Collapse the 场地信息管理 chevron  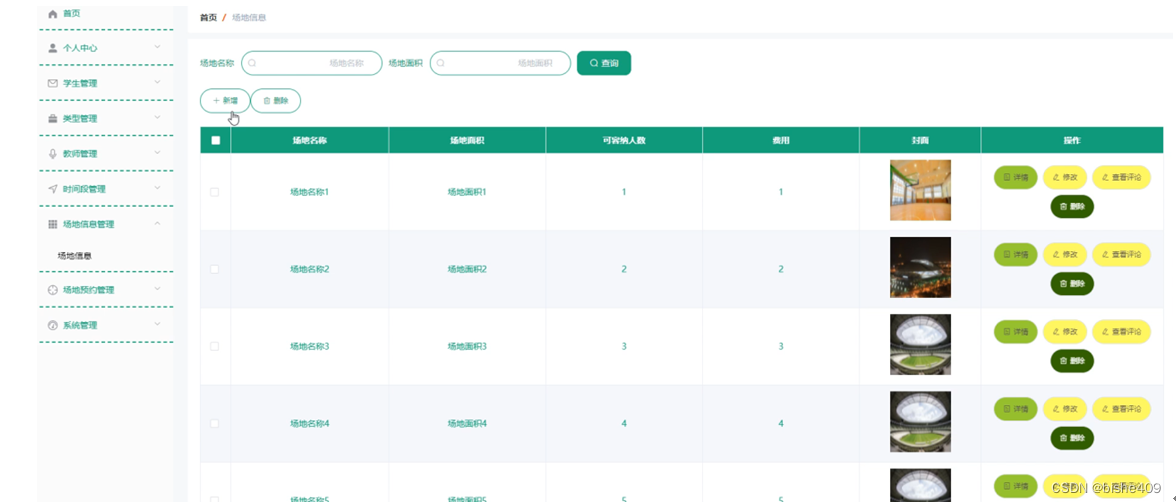pos(158,223)
